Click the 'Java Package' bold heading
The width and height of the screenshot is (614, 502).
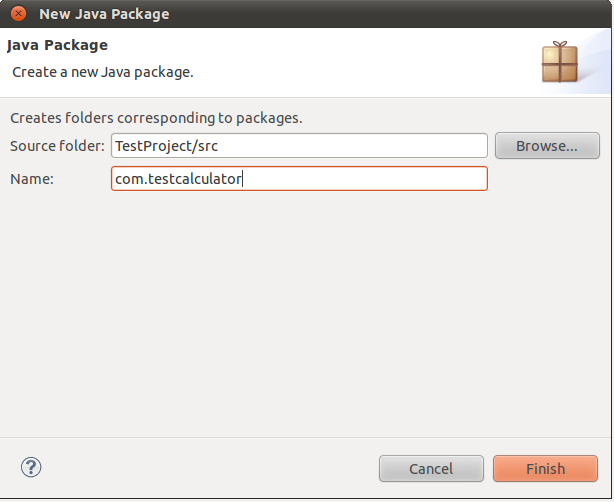click(x=57, y=45)
